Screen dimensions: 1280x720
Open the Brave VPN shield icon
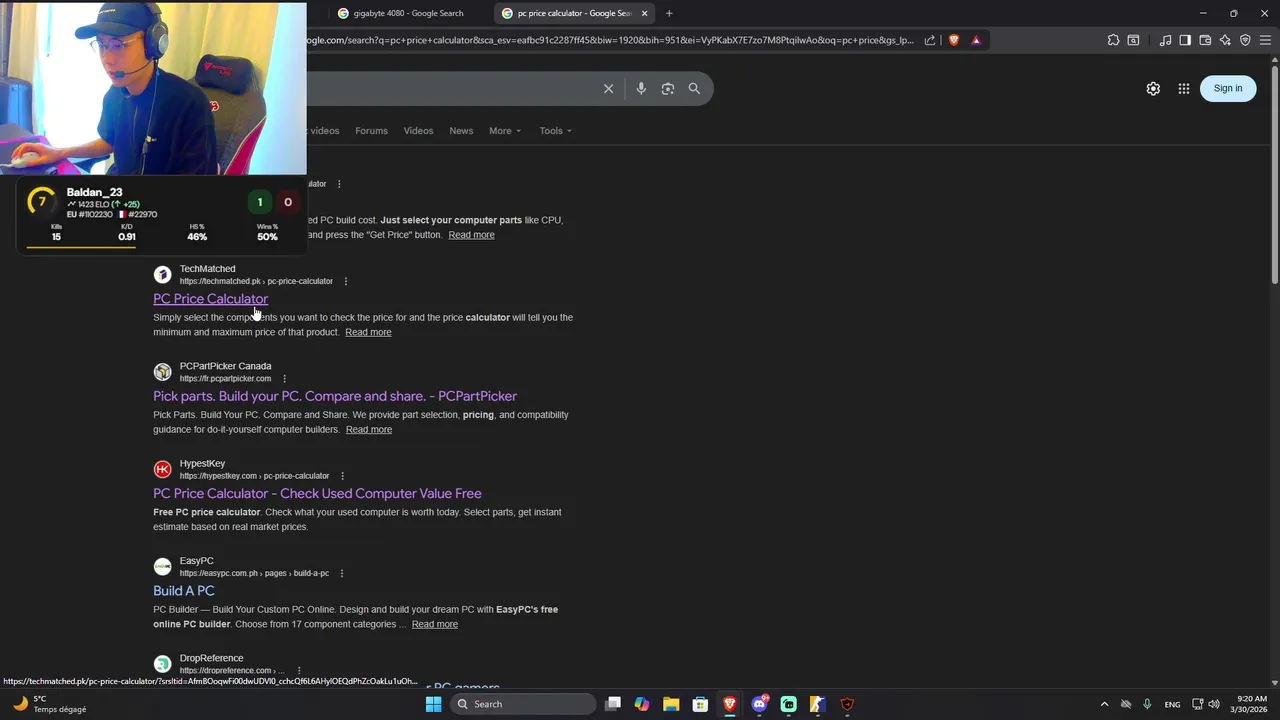pos(1245,40)
